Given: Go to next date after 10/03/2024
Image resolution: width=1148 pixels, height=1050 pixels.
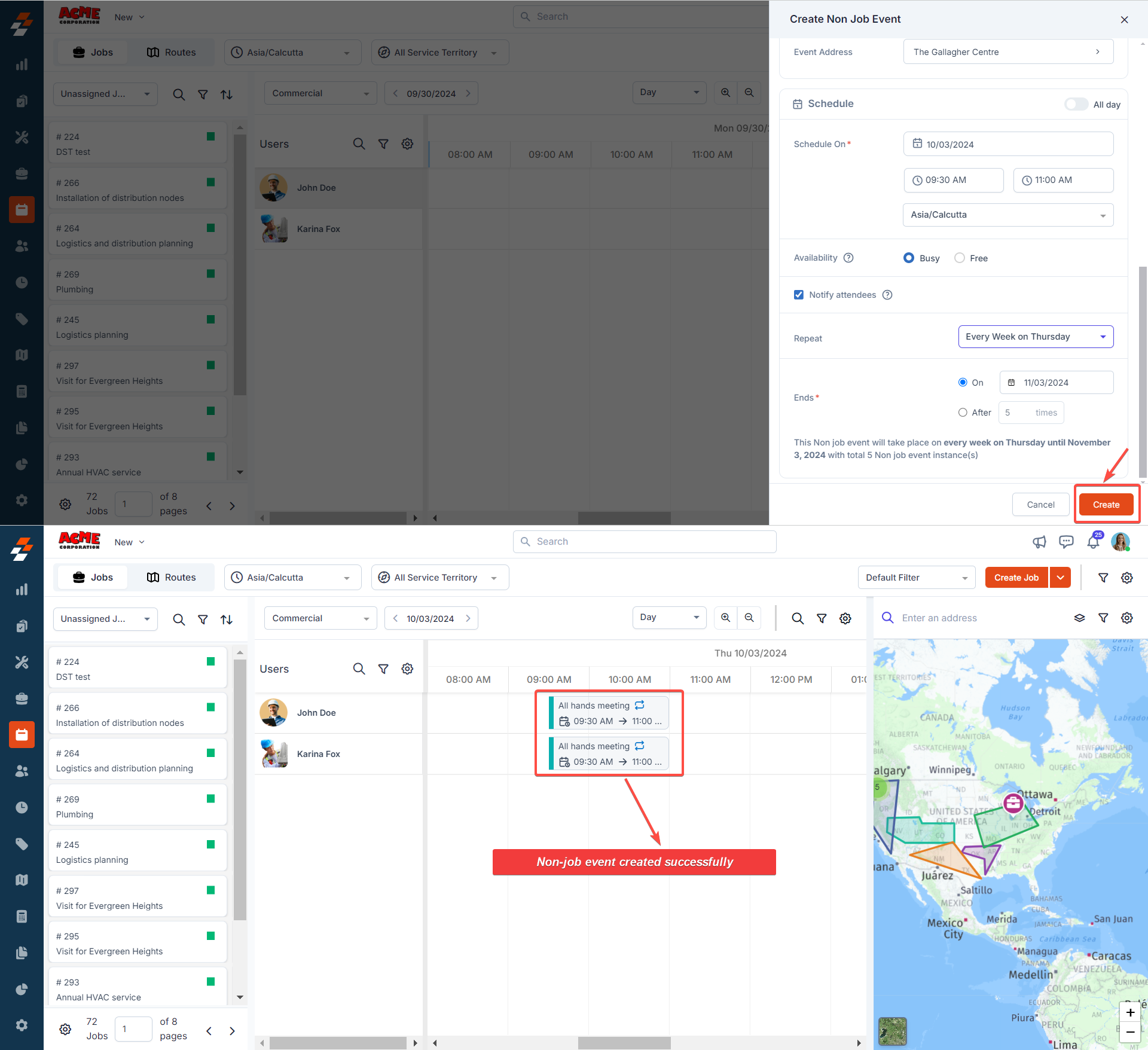Looking at the screenshot, I should coord(468,618).
